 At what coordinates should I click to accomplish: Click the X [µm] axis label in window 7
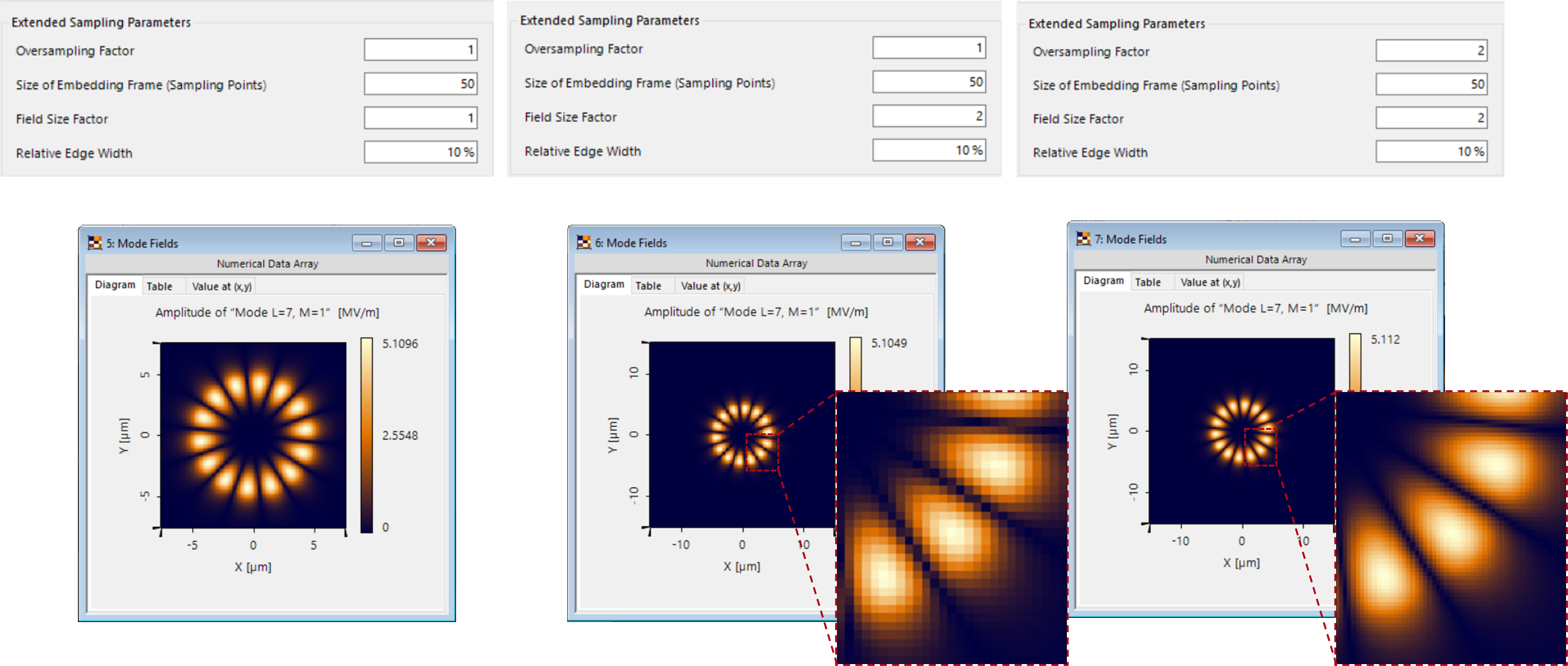pos(1242,563)
